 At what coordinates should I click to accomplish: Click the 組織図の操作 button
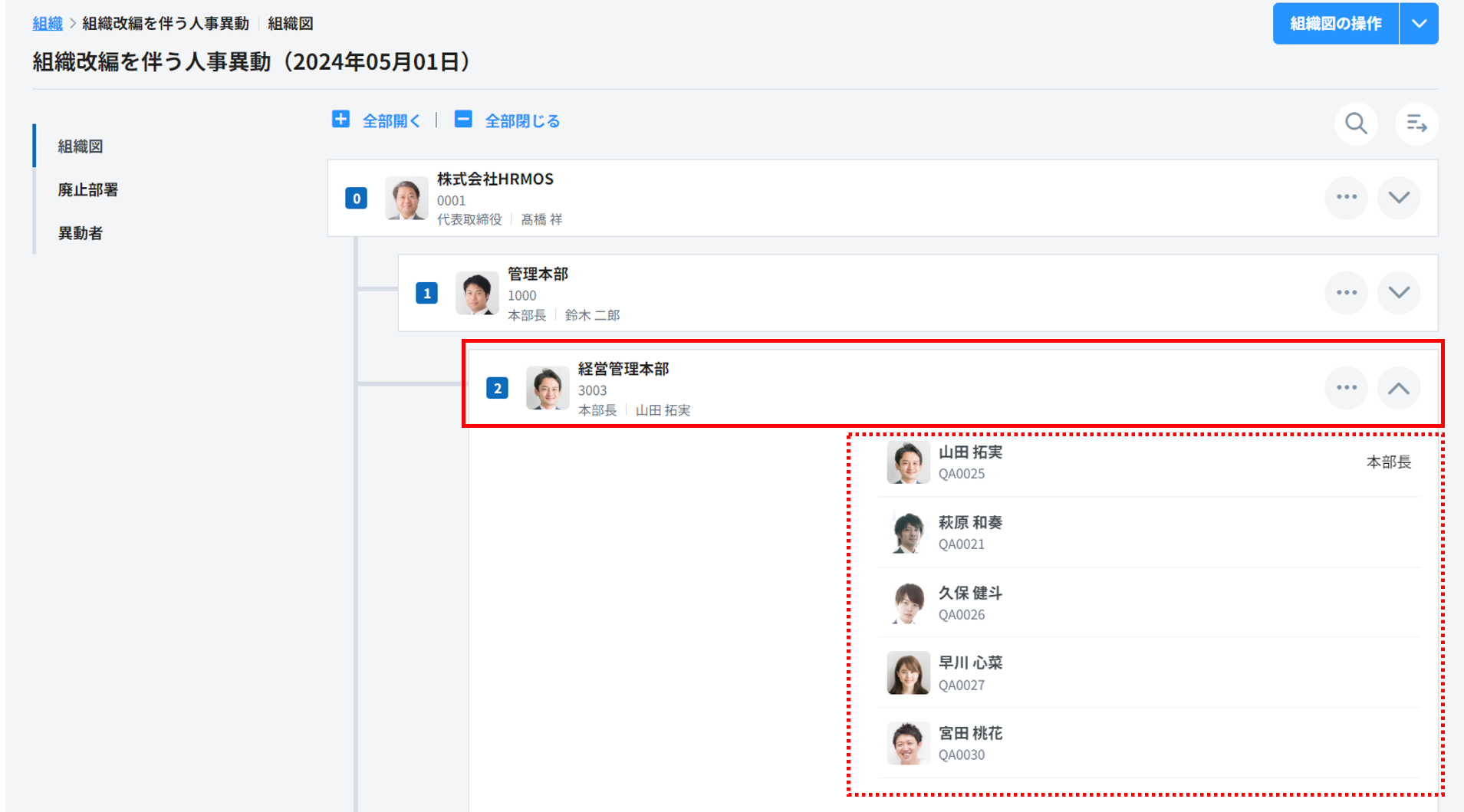(x=1335, y=24)
